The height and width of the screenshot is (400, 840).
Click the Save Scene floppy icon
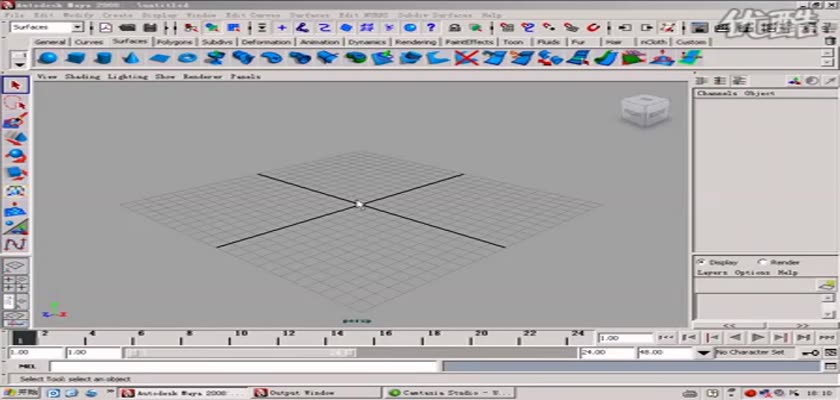tap(150, 27)
